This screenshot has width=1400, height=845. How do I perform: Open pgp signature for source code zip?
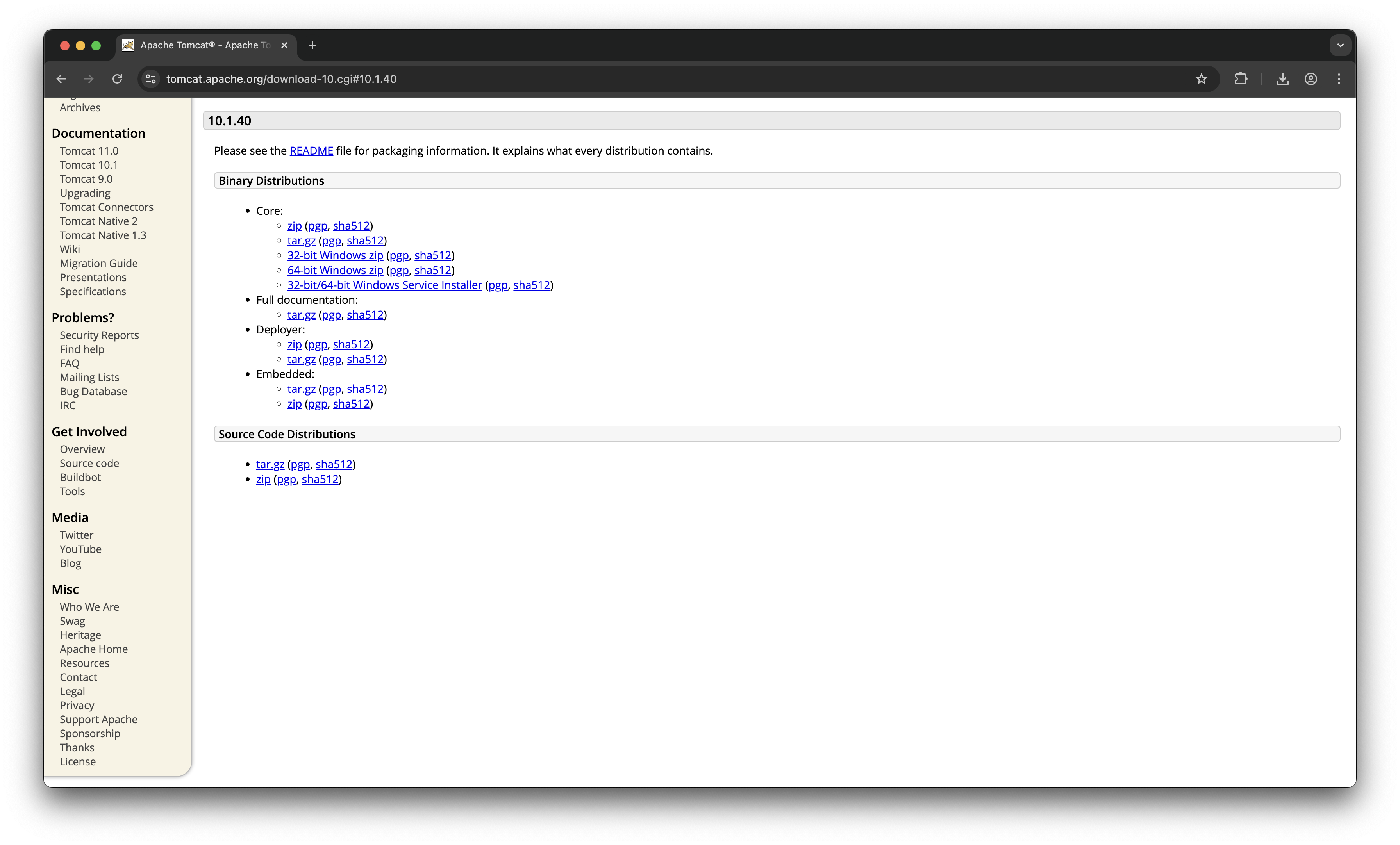[286, 479]
